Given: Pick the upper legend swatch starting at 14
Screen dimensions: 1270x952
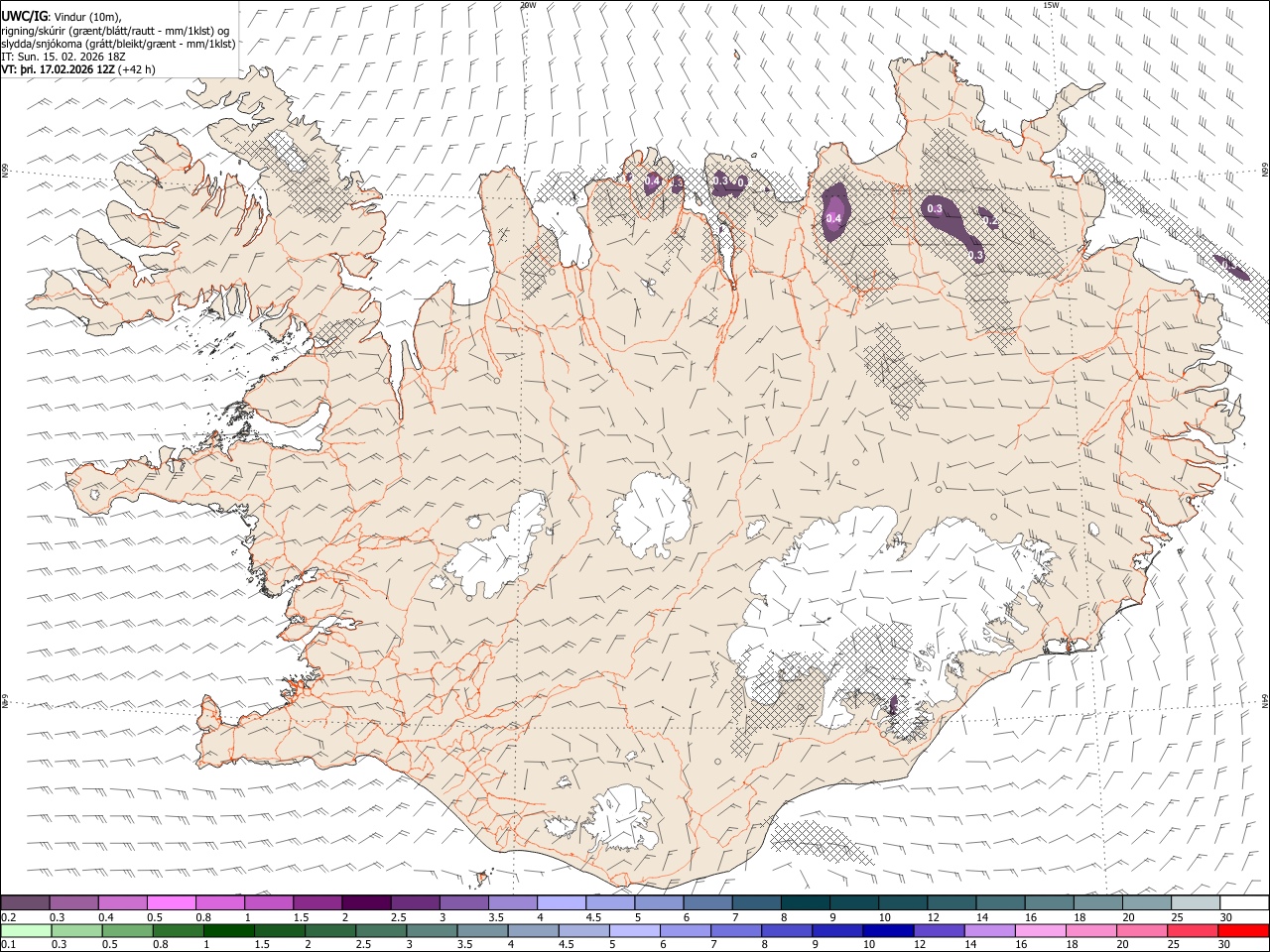Looking at the screenshot, I should (x=999, y=902).
